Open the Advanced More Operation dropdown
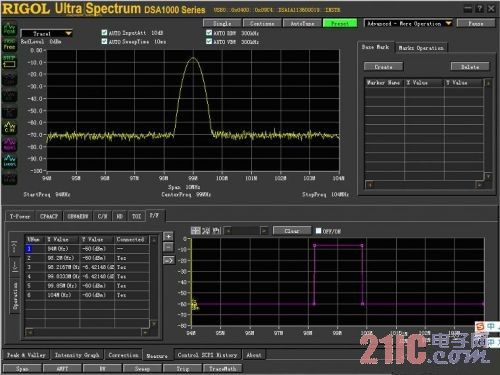This screenshot has height=375, width=500. [x=408, y=23]
